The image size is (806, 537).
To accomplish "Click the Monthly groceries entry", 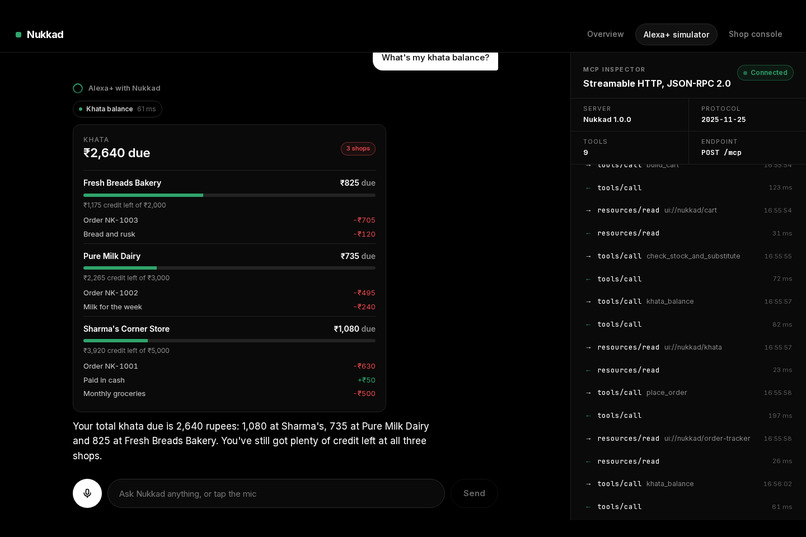I will click(229, 394).
